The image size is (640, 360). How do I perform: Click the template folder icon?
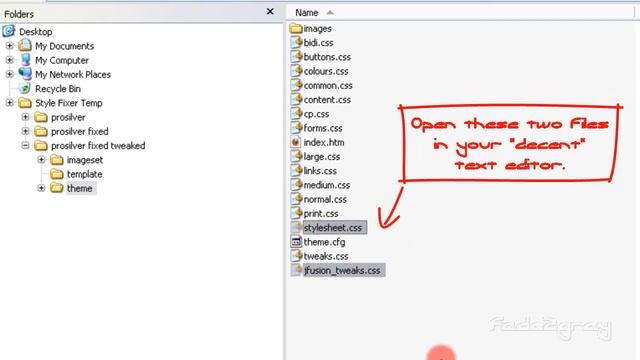tap(57, 174)
